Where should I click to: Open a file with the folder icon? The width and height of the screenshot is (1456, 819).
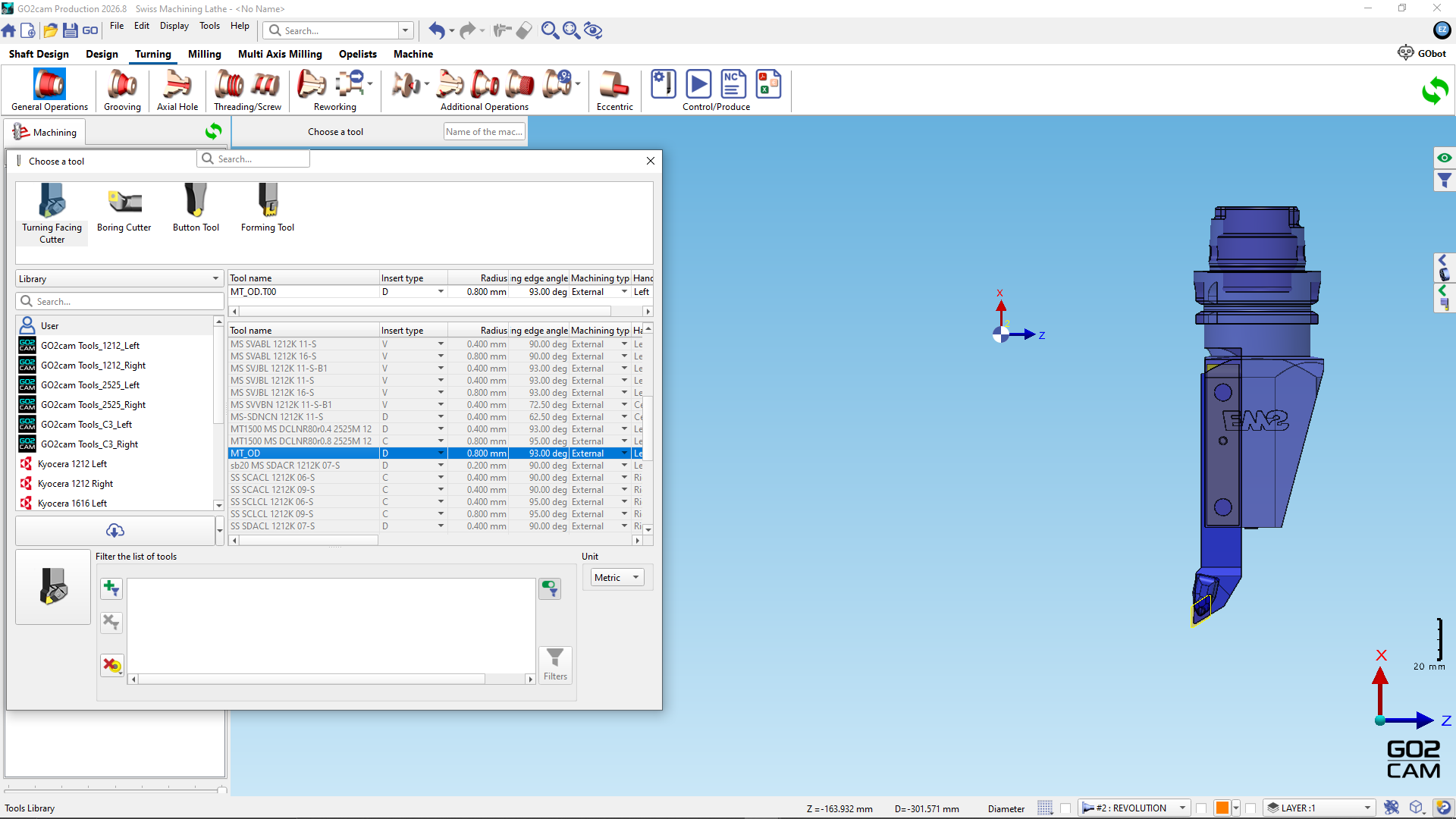point(50,30)
